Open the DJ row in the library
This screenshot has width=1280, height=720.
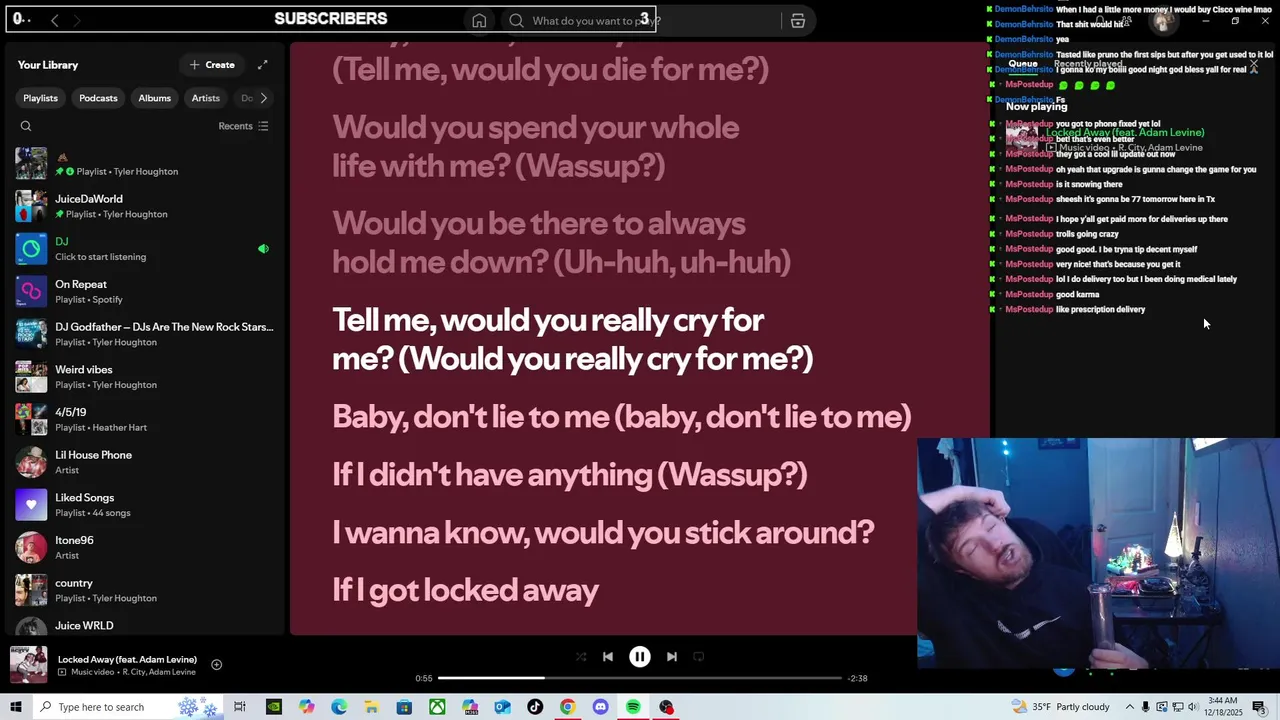(143, 249)
